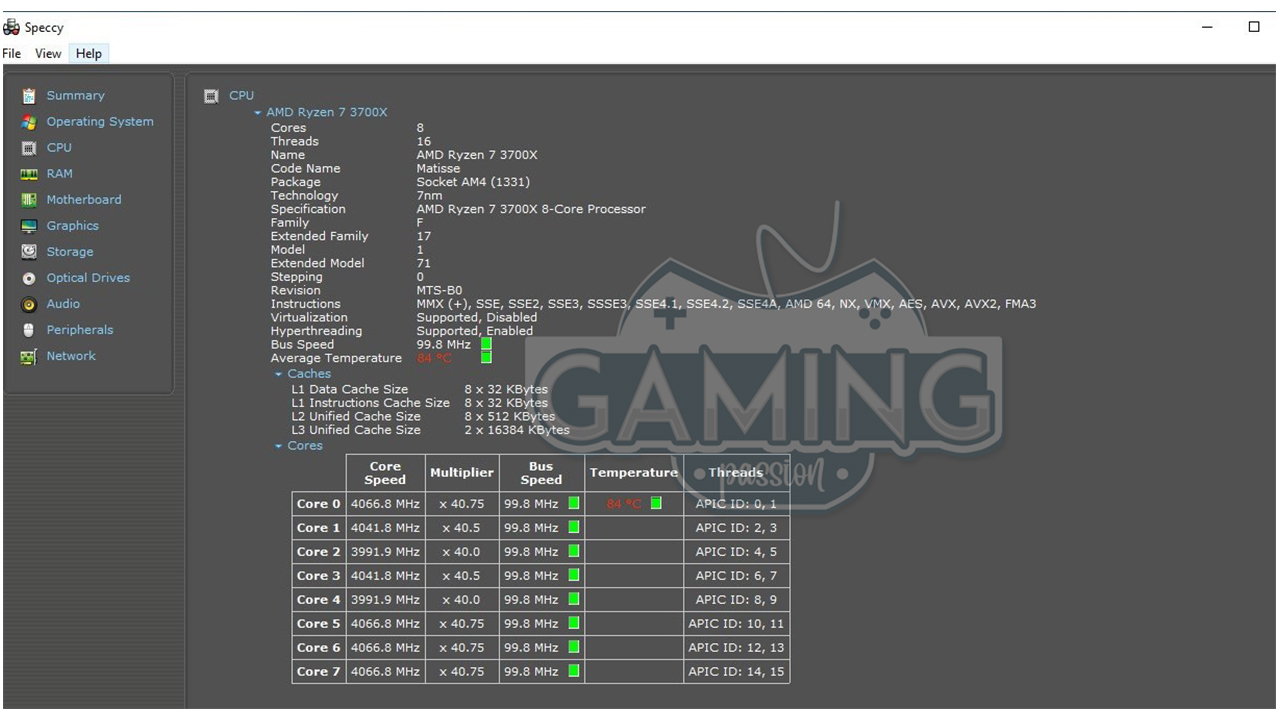The image size is (1280, 720).
Task: Open the Audio speaker icon
Action: 29,304
